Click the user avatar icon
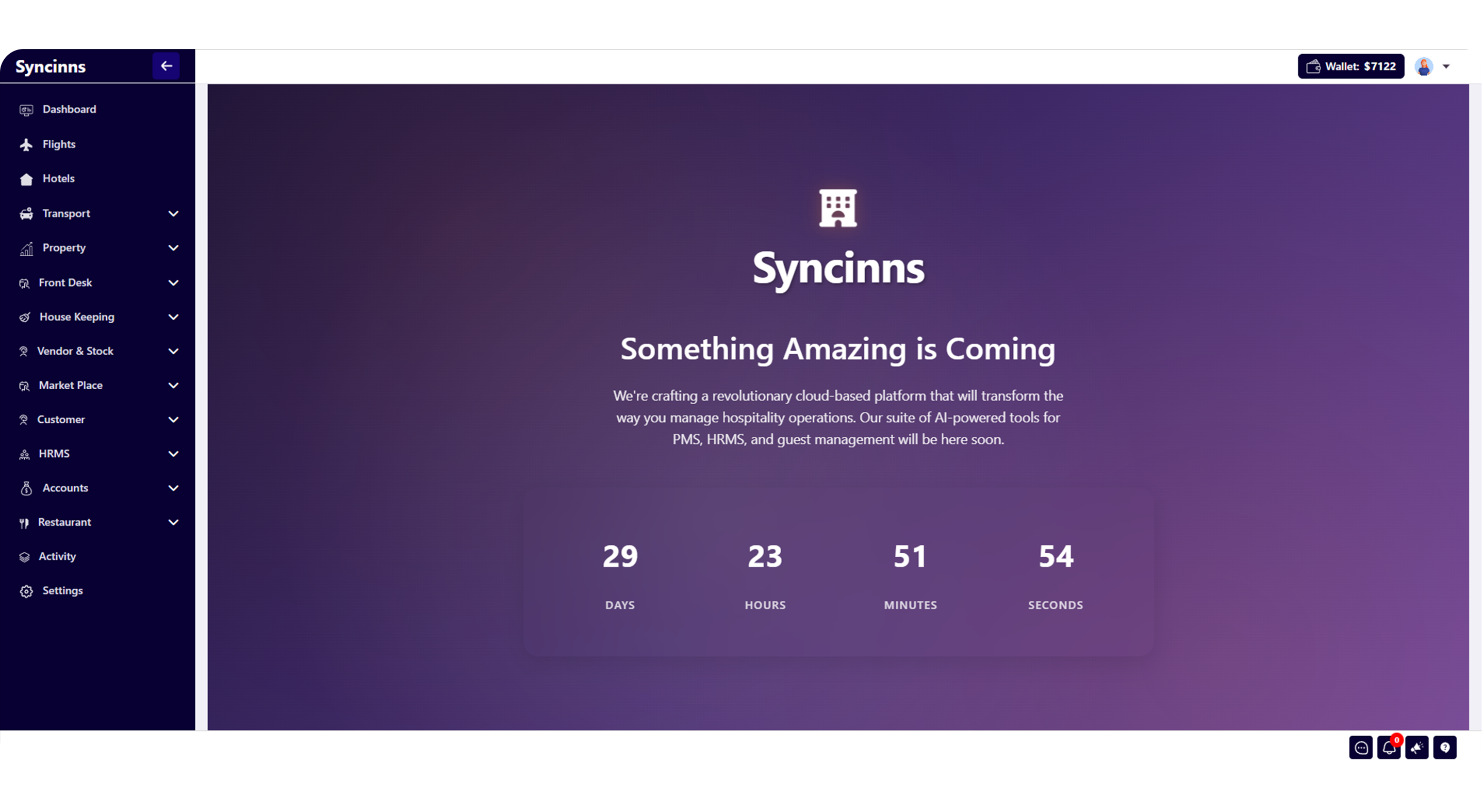The height and width of the screenshot is (812, 1482). point(1424,67)
